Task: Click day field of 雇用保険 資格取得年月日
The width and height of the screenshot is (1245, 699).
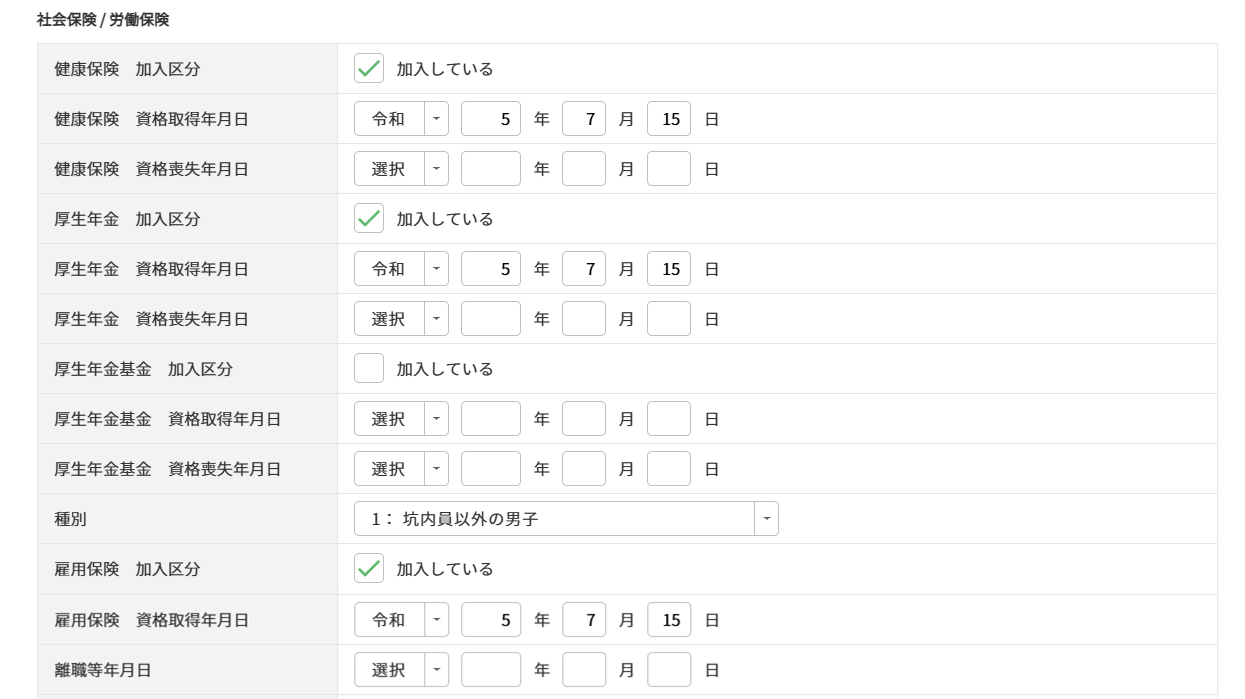Action: pos(669,620)
